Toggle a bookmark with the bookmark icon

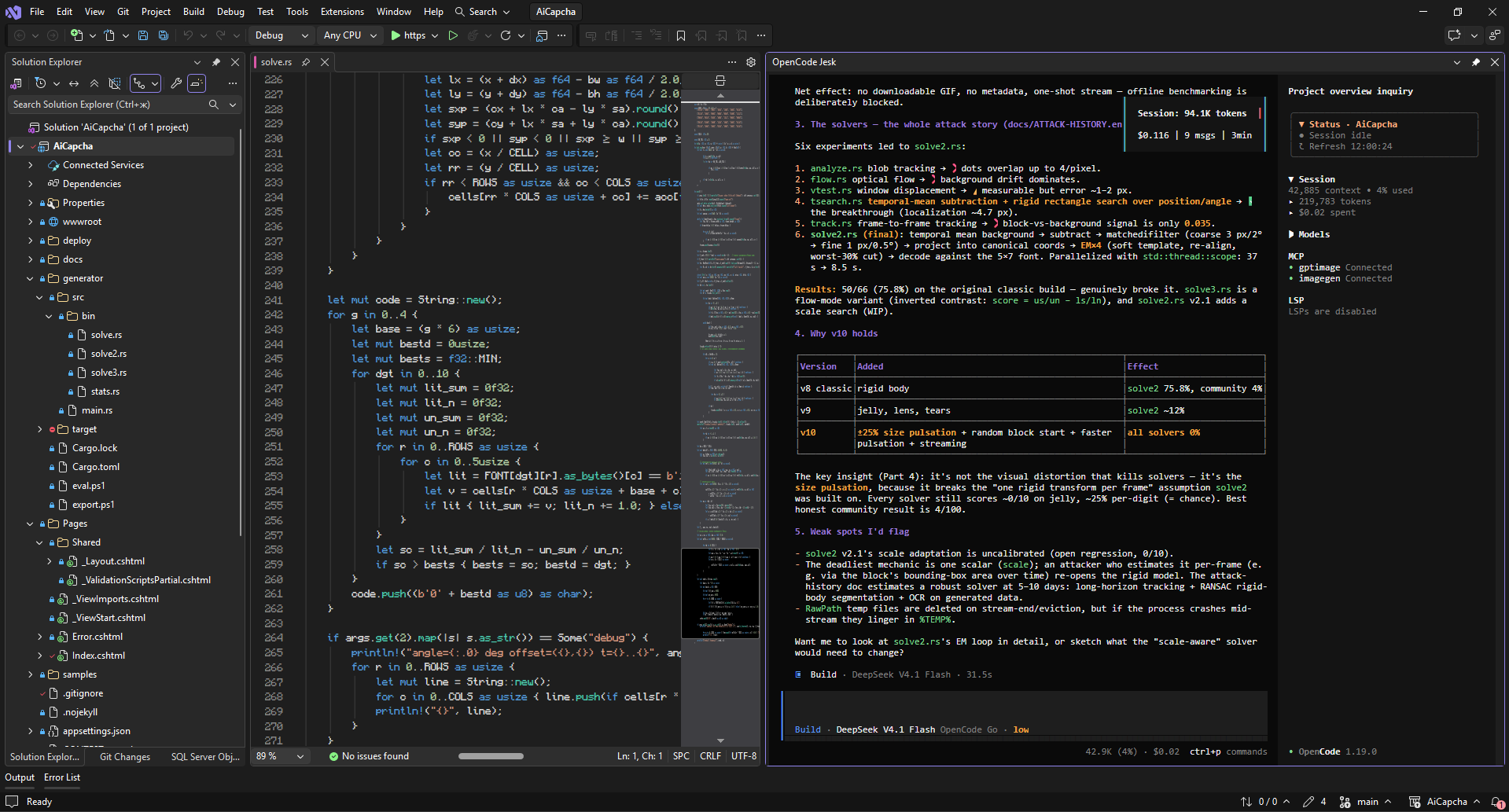click(x=681, y=35)
